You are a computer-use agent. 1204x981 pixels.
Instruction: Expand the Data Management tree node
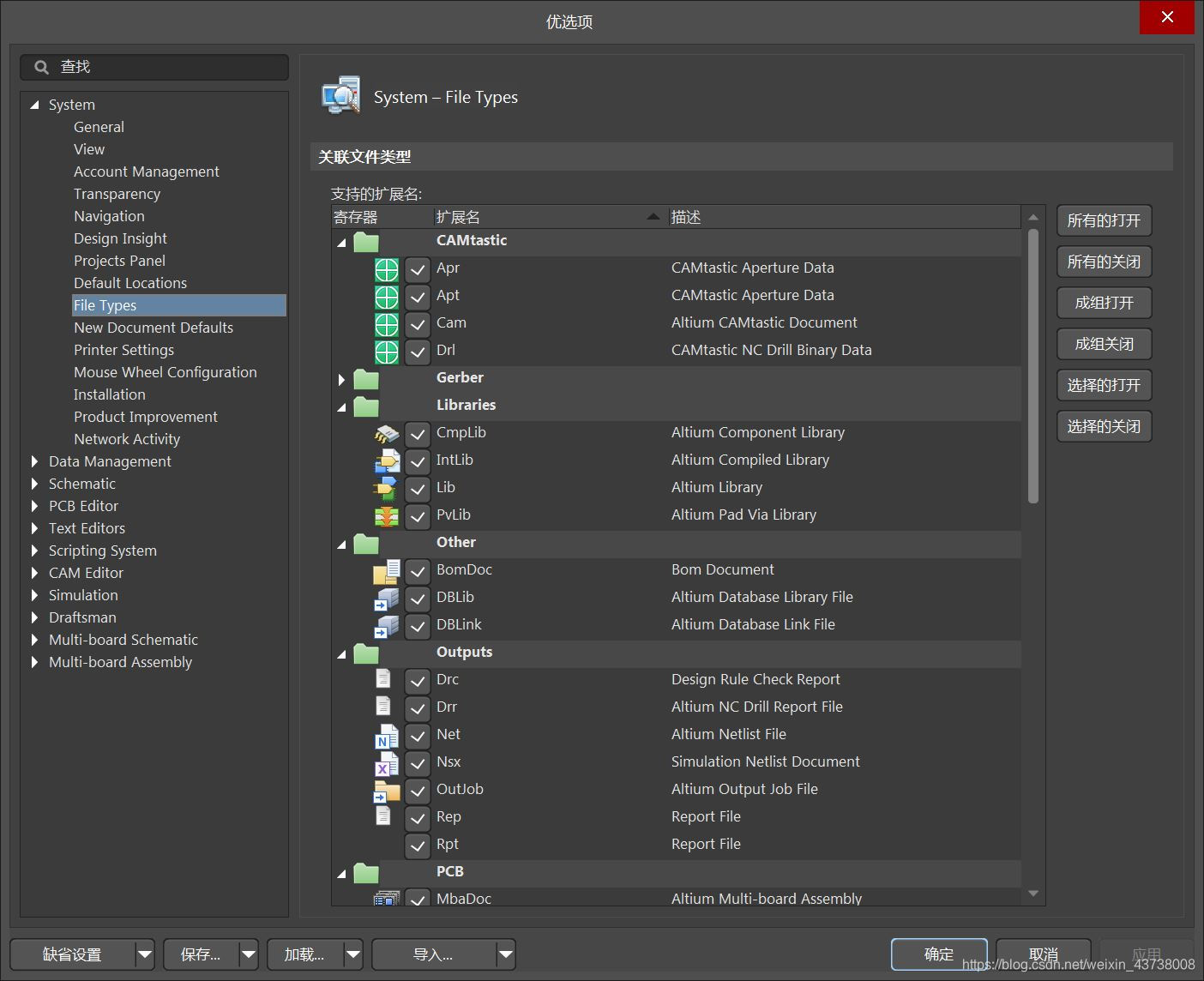(x=34, y=461)
